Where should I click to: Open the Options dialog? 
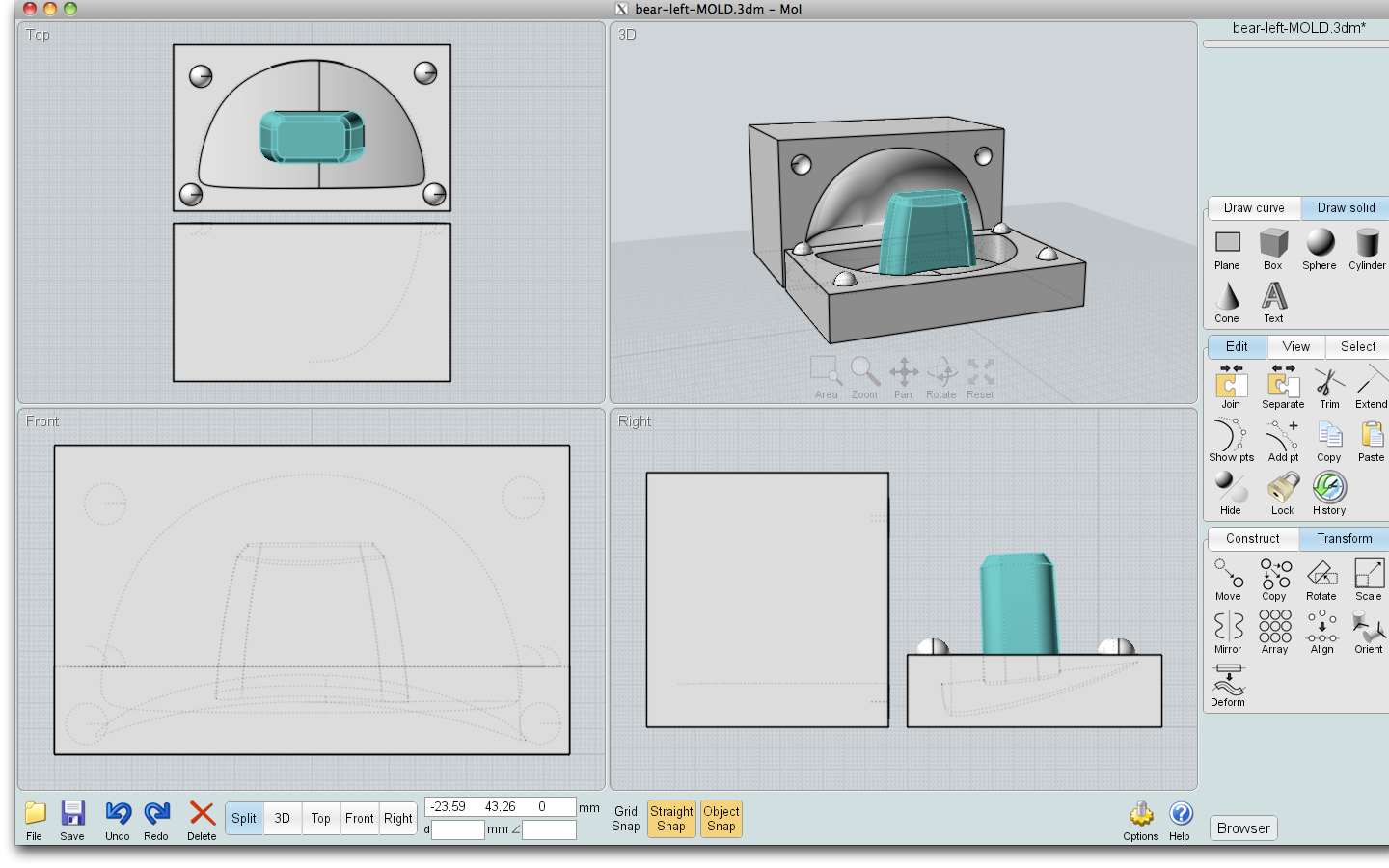(x=1141, y=818)
